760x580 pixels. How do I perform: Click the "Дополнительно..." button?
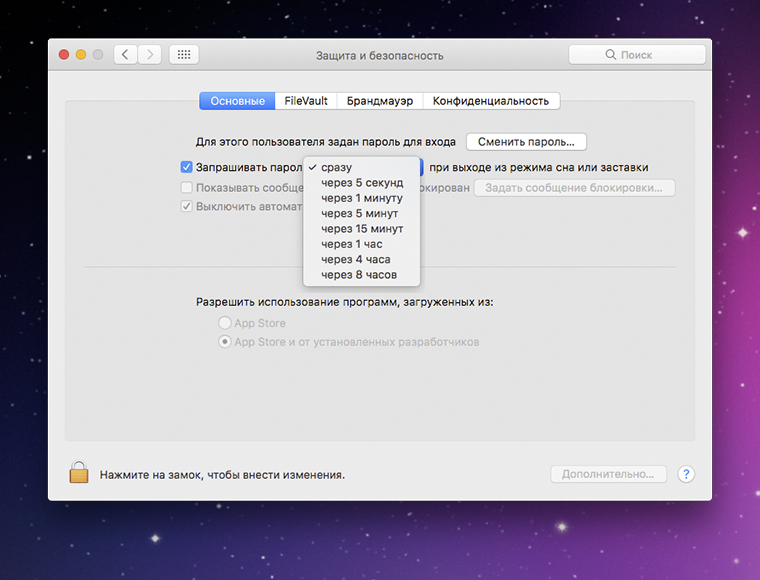click(608, 474)
